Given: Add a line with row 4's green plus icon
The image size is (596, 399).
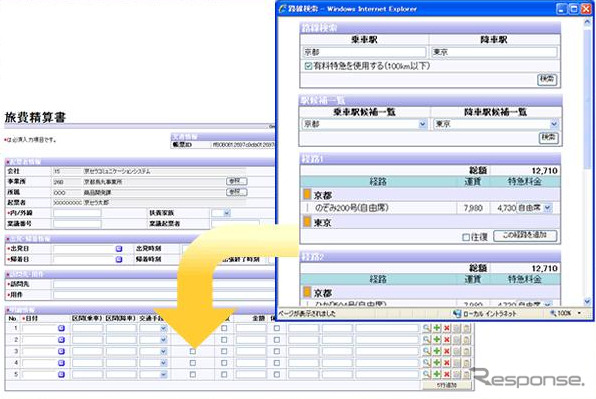Looking at the screenshot, I should point(437,363).
